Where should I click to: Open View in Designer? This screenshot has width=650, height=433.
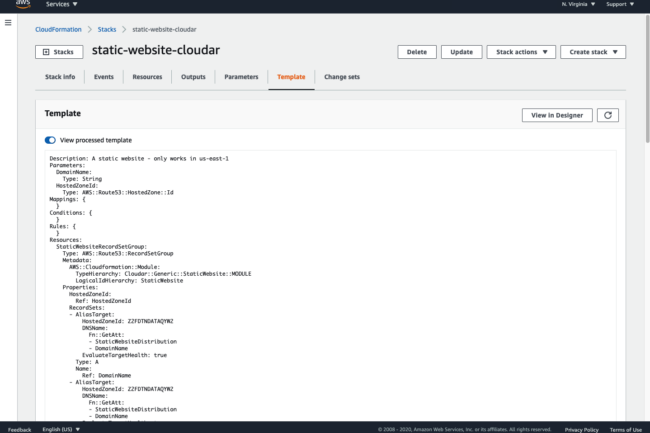(557, 115)
